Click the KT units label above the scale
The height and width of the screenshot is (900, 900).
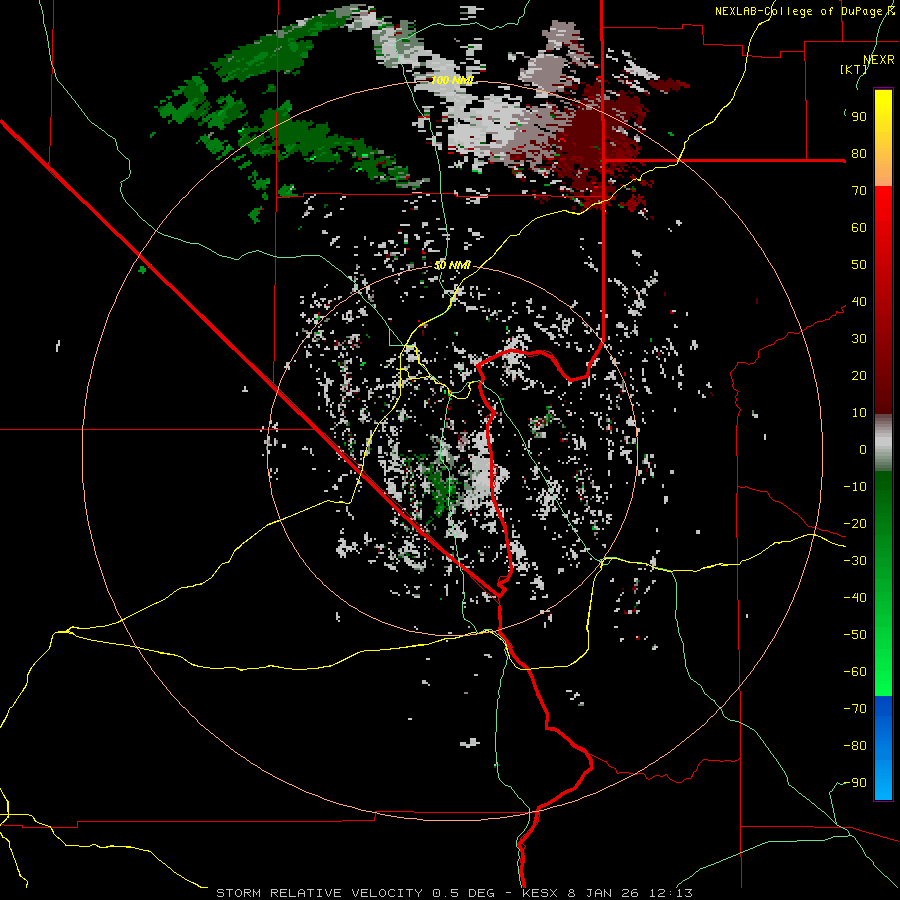click(854, 69)
